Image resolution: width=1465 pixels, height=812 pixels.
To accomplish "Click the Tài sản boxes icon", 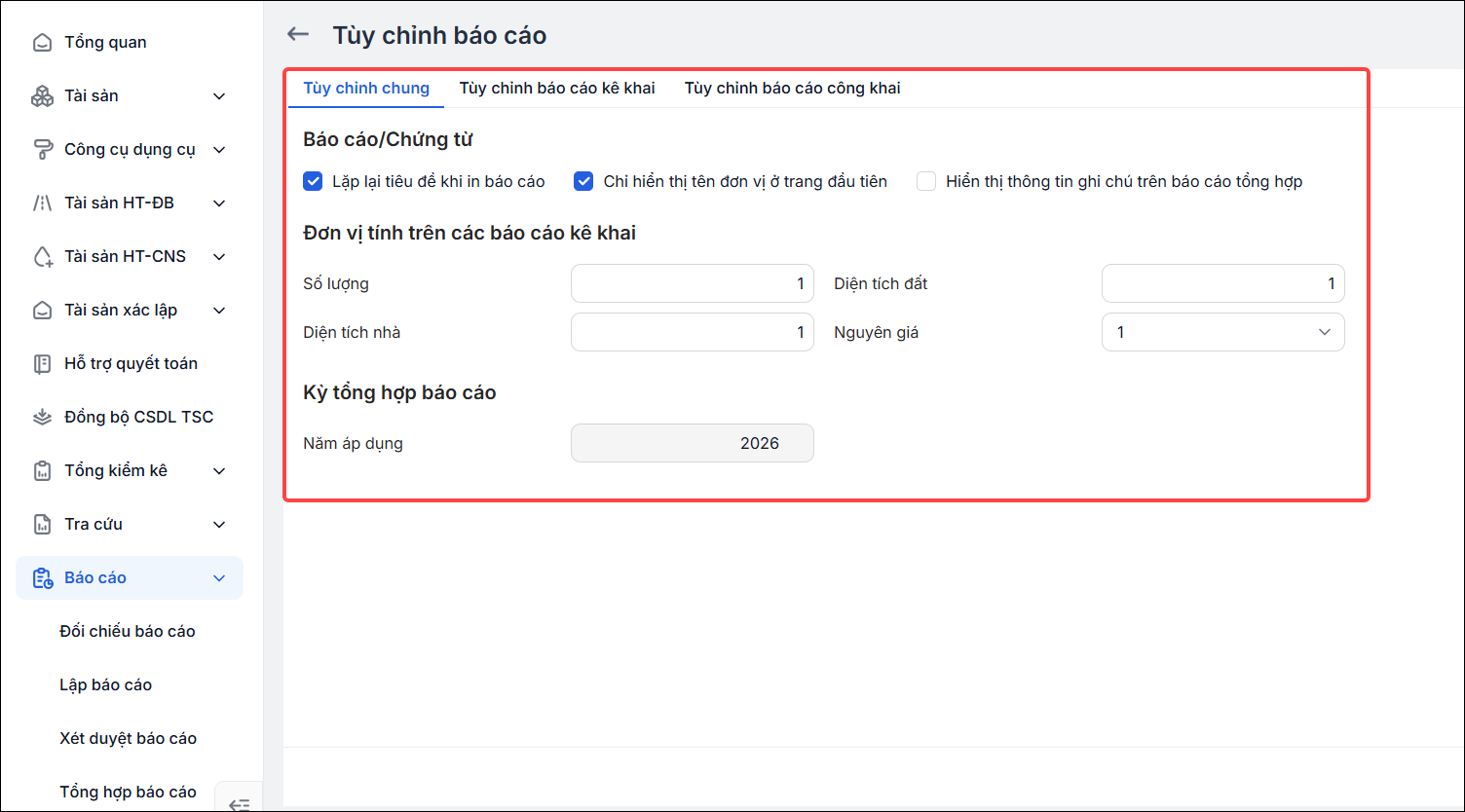I will 42,95.
